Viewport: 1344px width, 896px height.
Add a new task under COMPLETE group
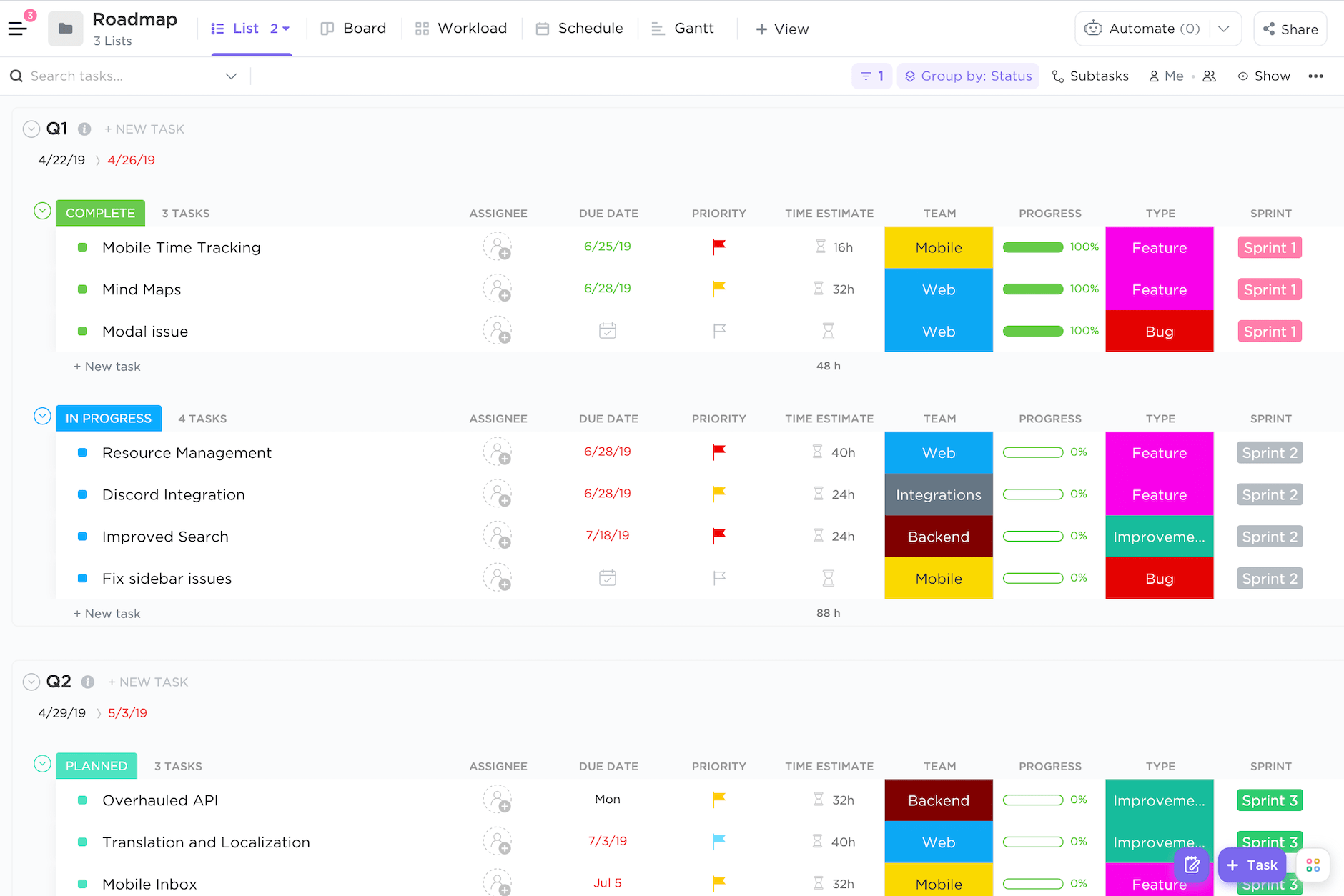pos(107,366)
